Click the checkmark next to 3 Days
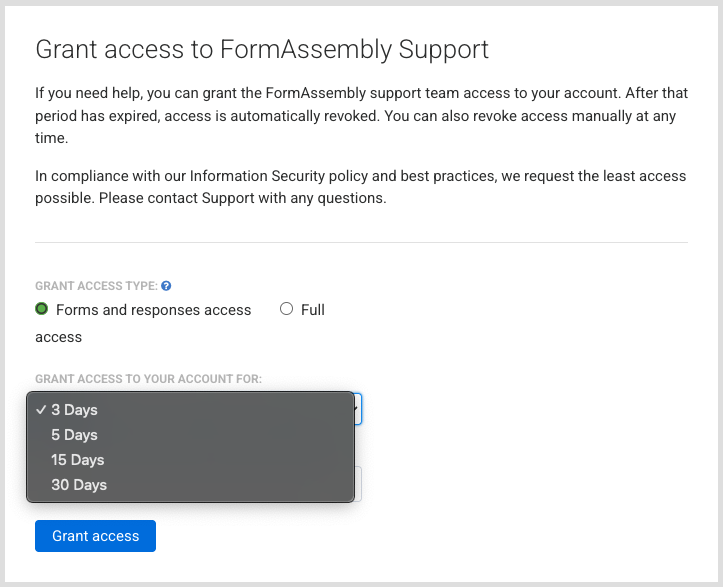Image resolution: width=723 pixels, height=587 pixels. tap(40, 410)
